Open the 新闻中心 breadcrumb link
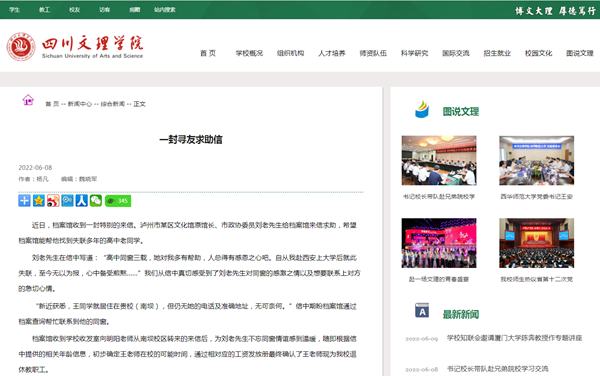Screen dimensions: 600x376 coord(80,104)
